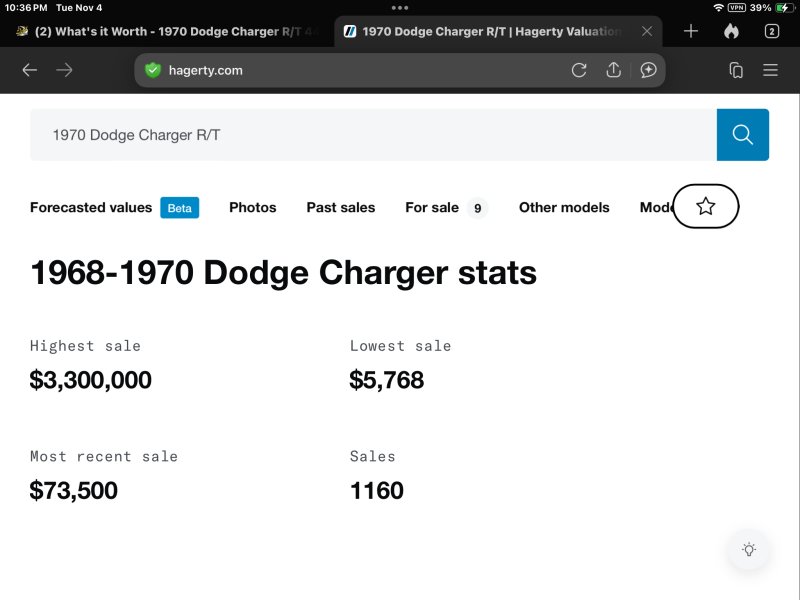Go back to the previous page
Screen dimensions: 800x600
[30, 70]
